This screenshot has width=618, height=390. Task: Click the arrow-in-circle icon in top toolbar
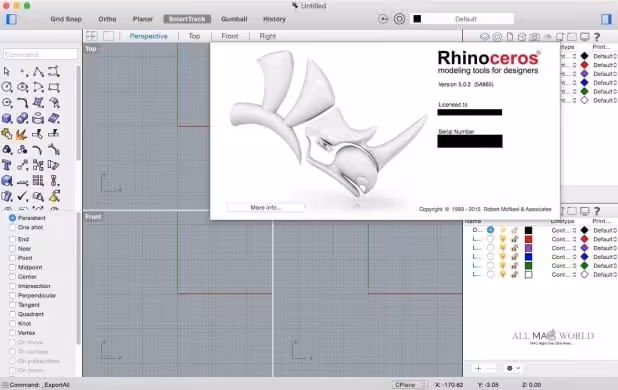point(383,19)
